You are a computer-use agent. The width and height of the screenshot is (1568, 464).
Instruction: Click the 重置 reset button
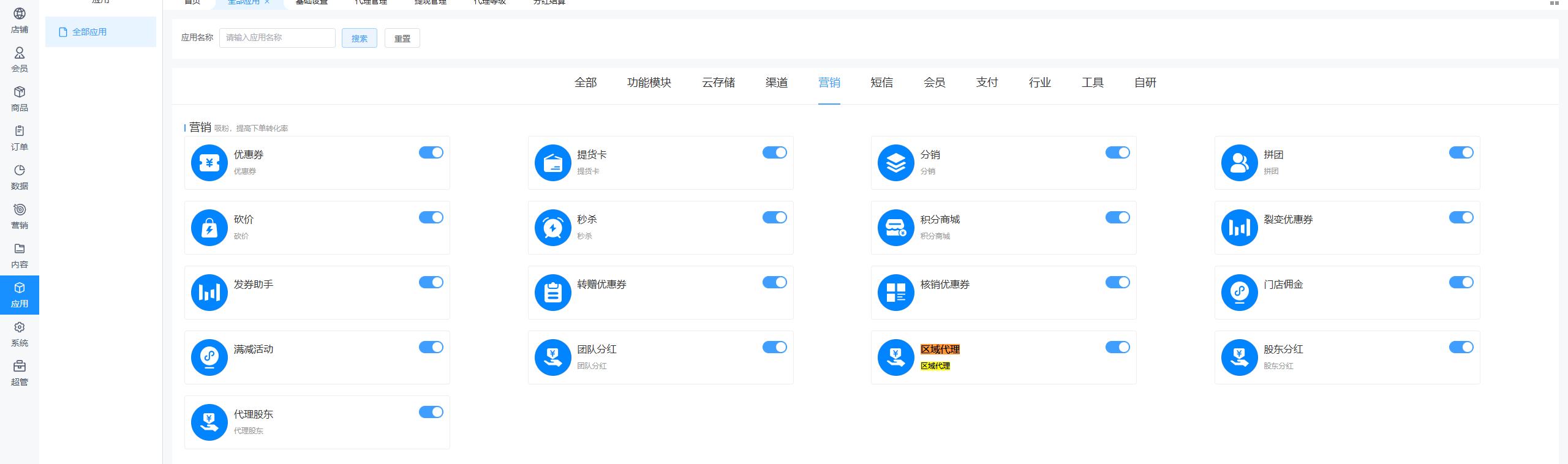coord(402,38)
